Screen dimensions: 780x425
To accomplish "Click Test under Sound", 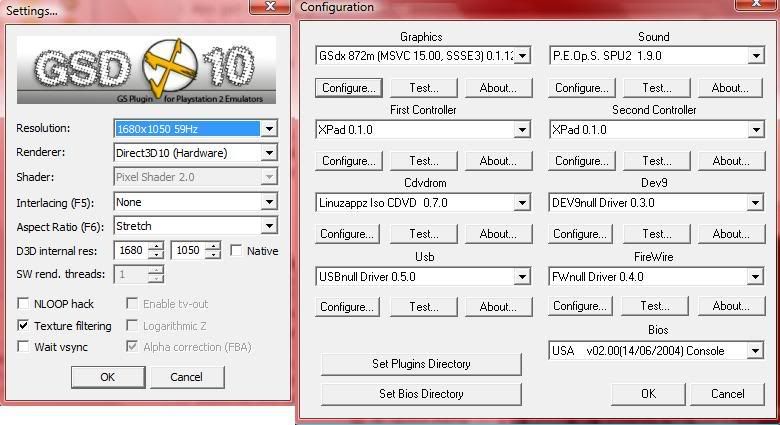I will pos(657,88).
